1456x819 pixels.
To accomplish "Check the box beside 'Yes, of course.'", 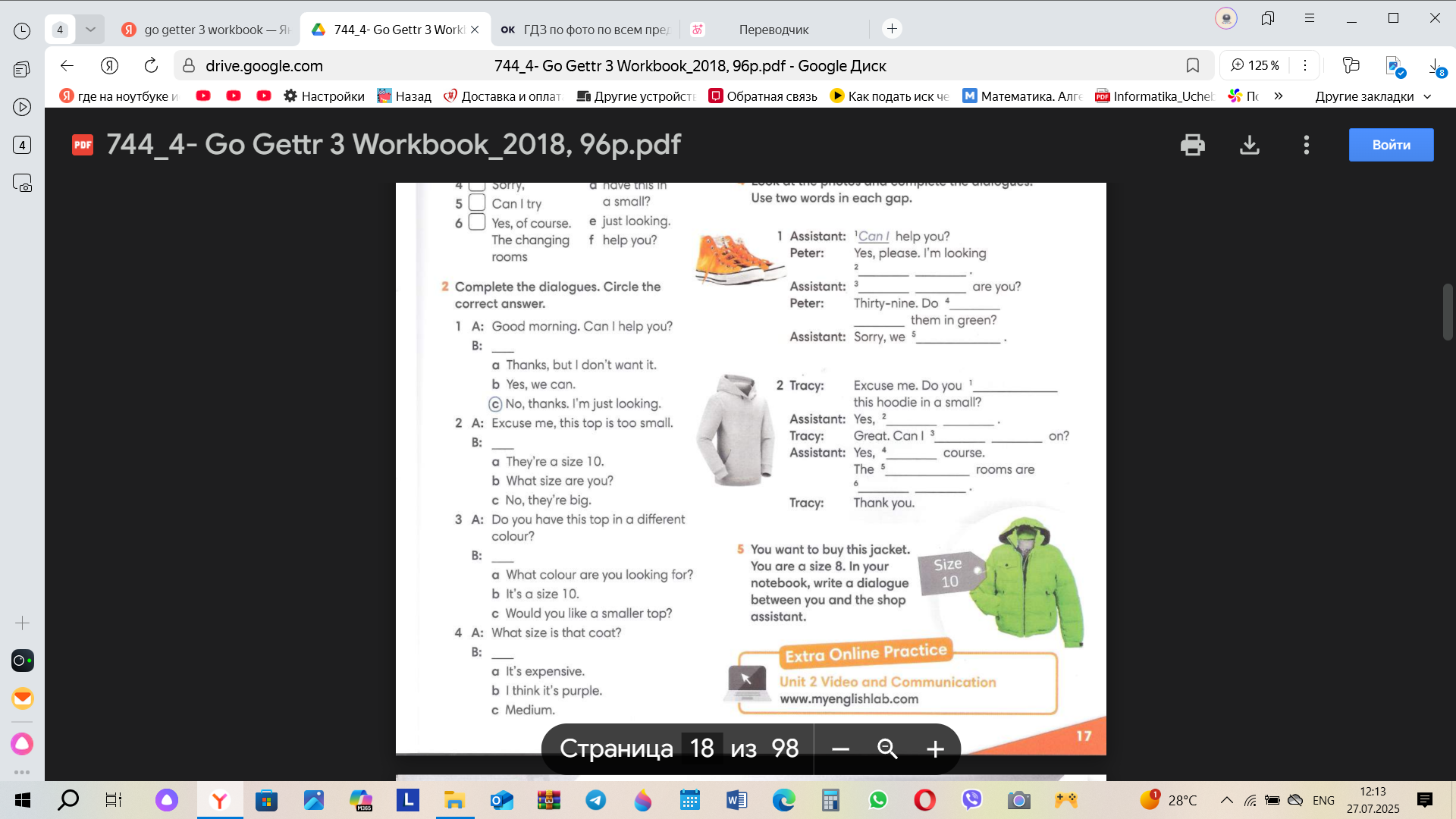I will [476, 222].
